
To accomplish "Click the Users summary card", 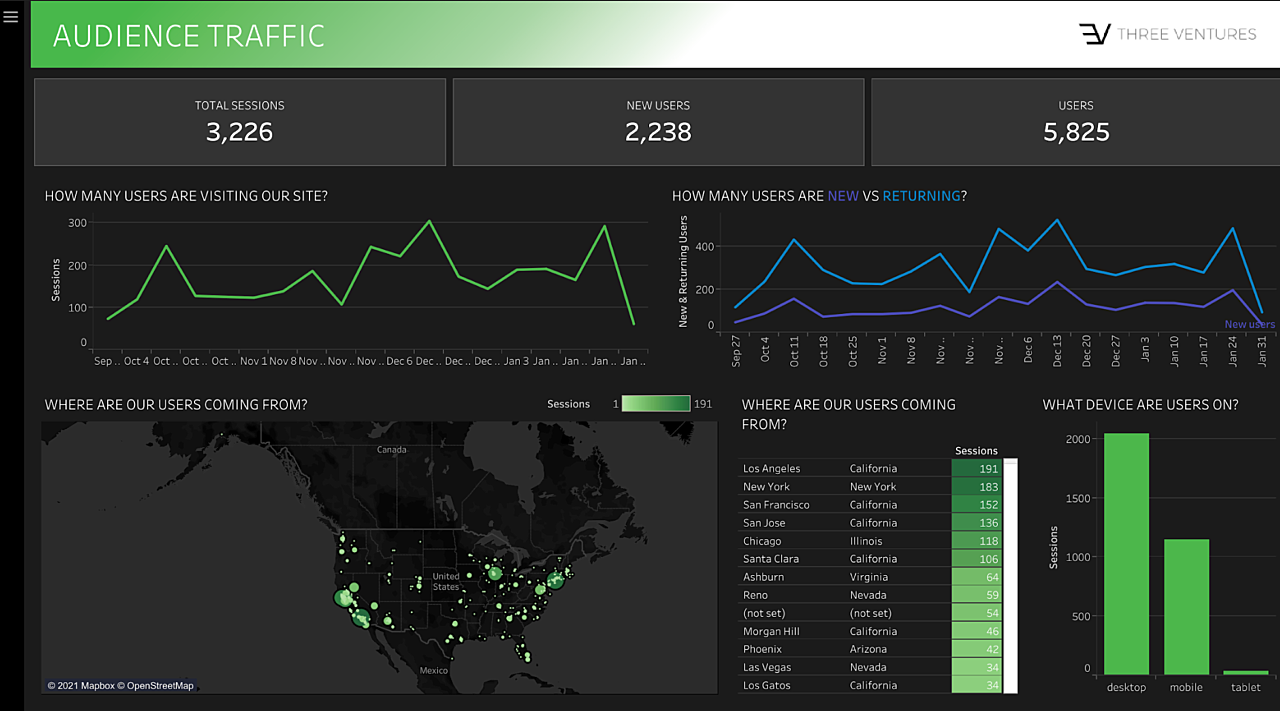I will [1075, 122].
